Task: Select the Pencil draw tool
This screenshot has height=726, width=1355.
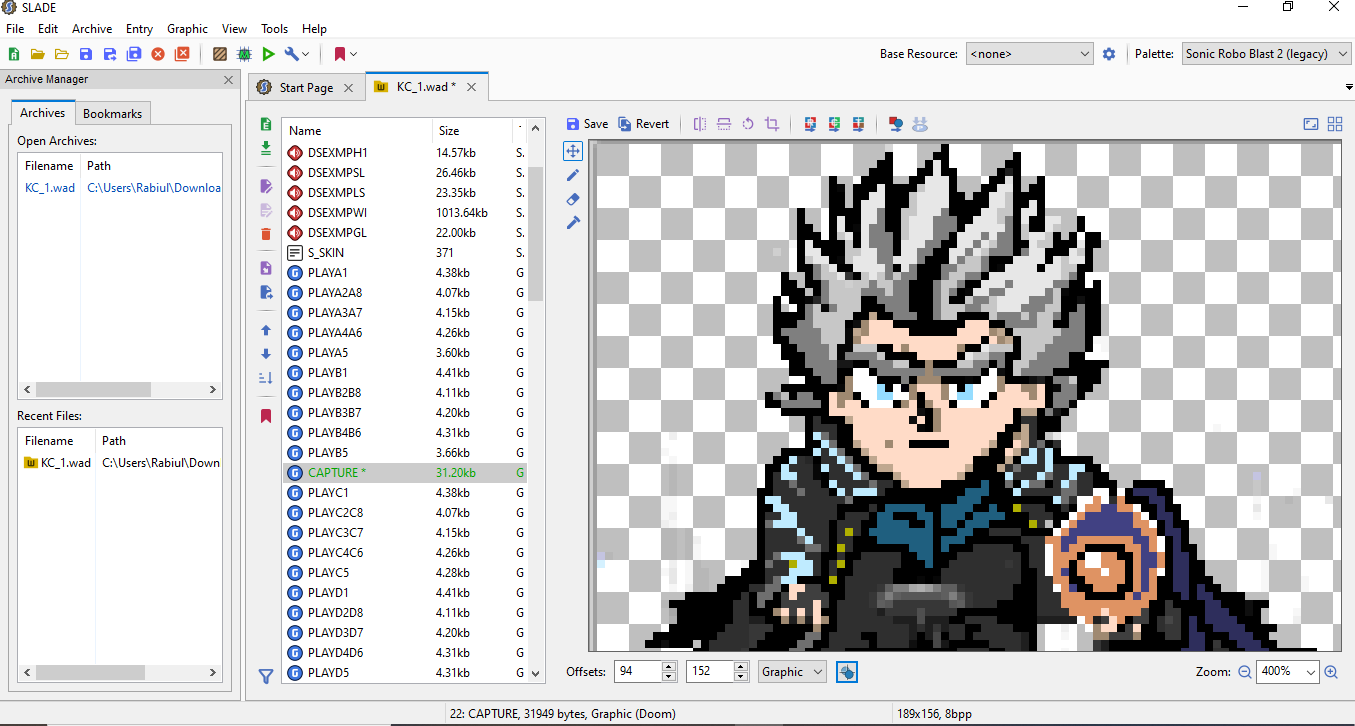Action: 573,175
